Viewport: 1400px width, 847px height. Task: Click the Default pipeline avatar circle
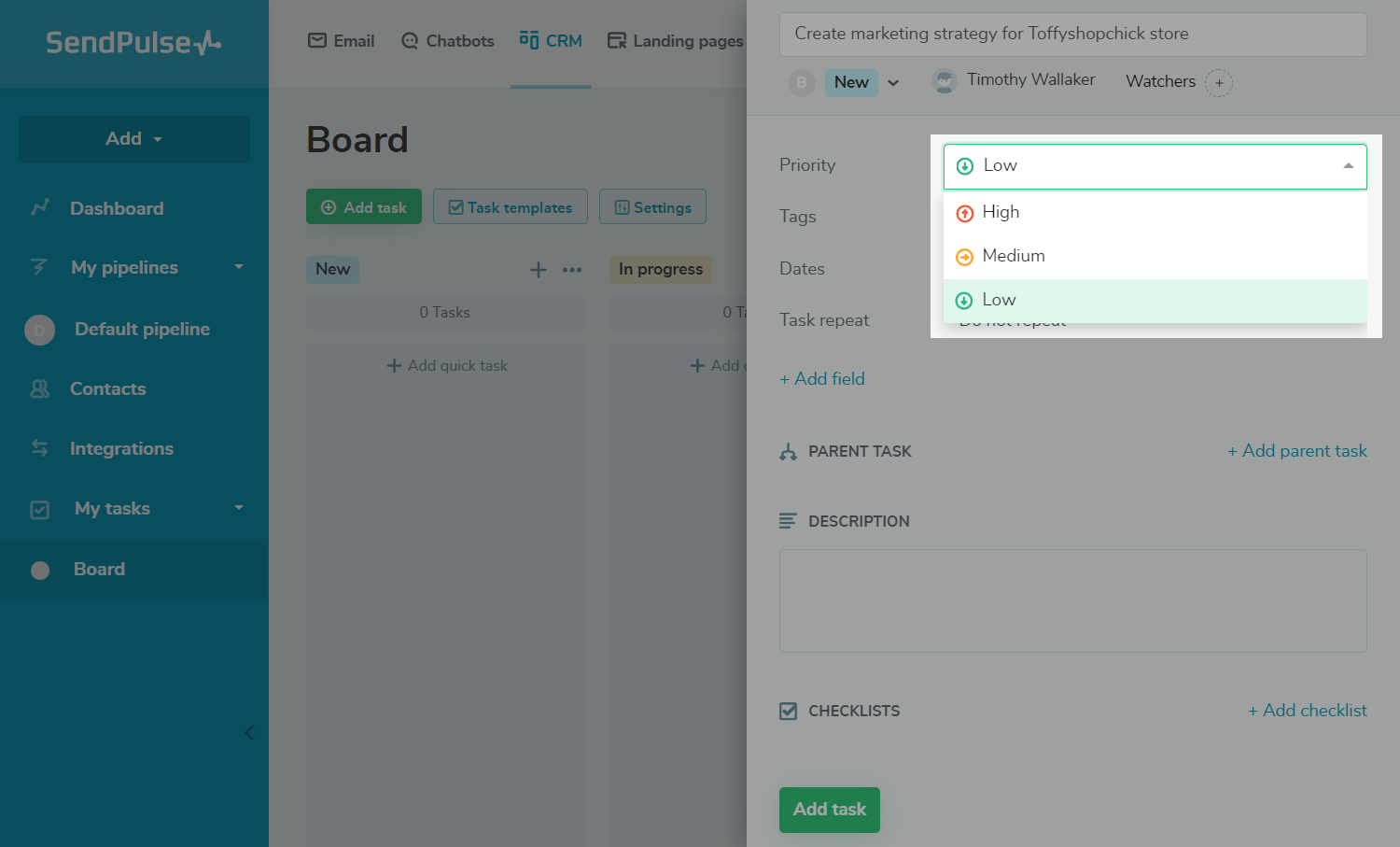39,330
